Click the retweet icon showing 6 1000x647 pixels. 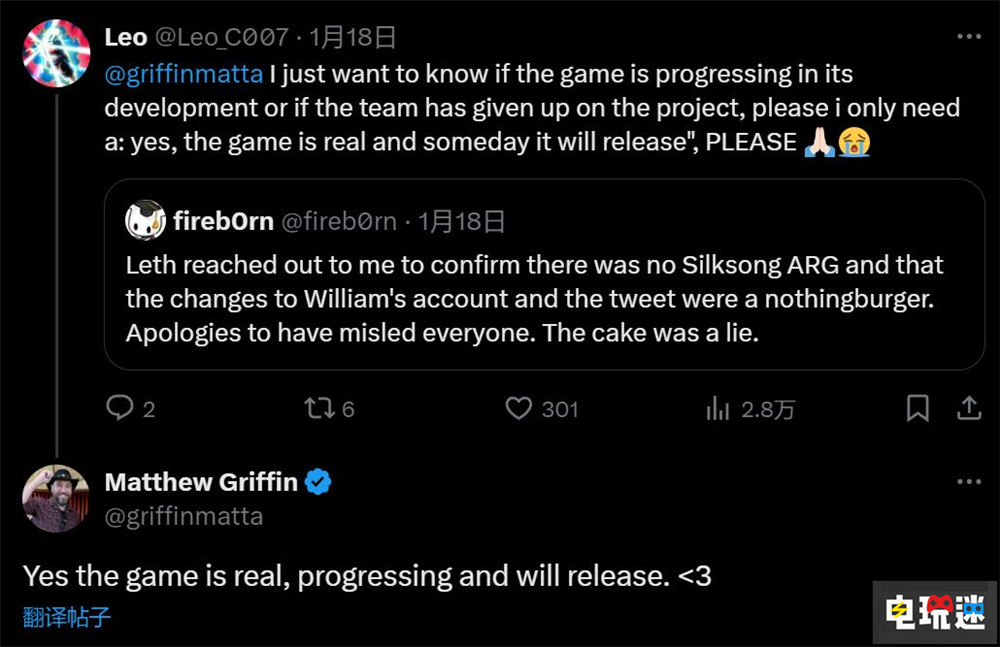pyautogui.click(x=319, y=408)
